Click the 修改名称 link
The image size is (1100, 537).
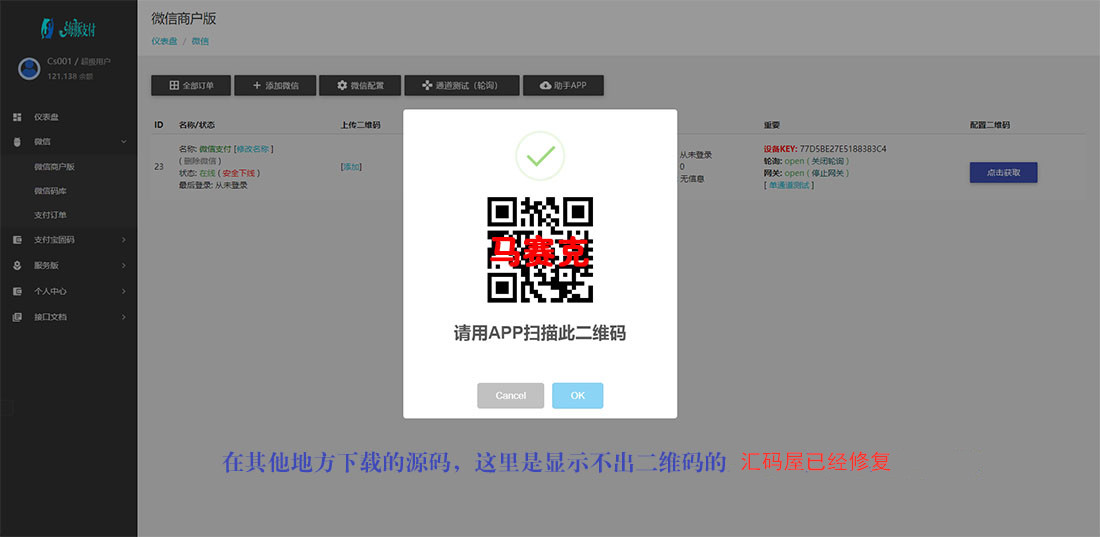pos(253,149)
